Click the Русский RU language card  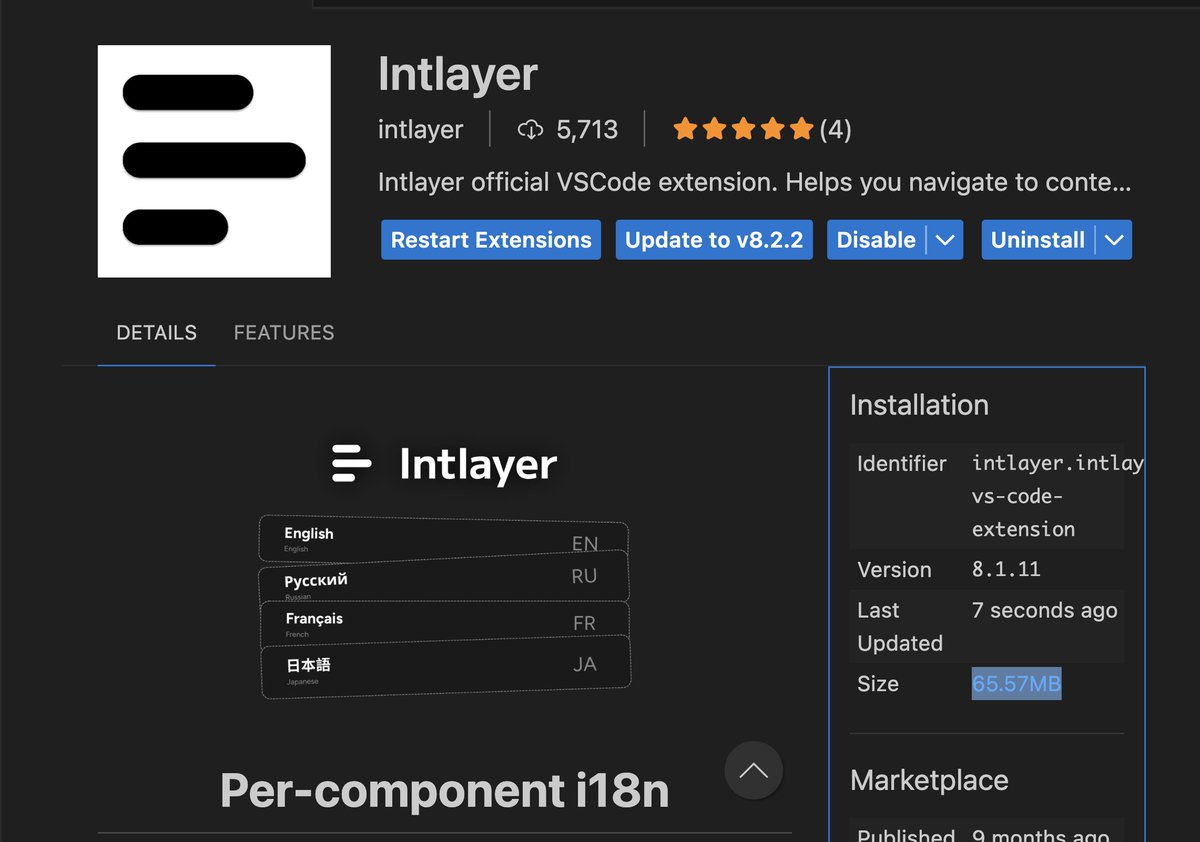pos(444,579)
